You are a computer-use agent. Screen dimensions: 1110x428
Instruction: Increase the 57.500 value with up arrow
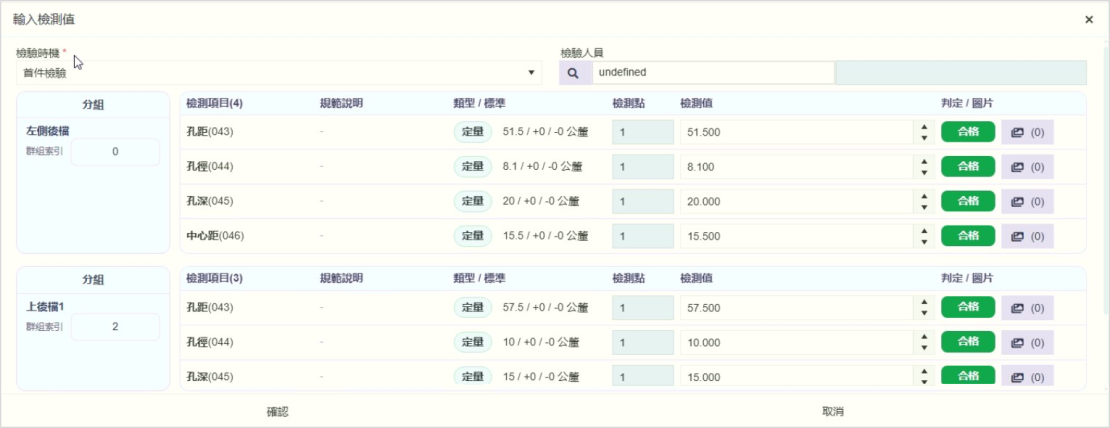pos(924,302)
